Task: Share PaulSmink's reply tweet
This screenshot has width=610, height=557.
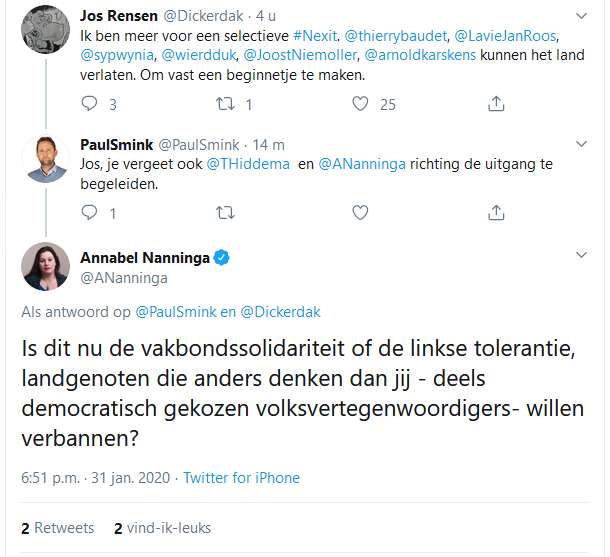Action: click(x=496, y=212)
